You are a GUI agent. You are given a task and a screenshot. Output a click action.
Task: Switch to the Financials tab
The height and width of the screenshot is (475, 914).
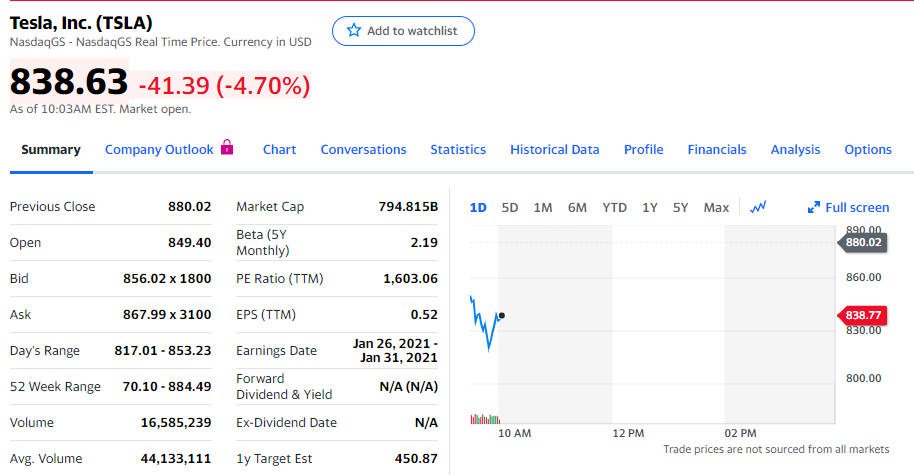(x=717, y=150)
